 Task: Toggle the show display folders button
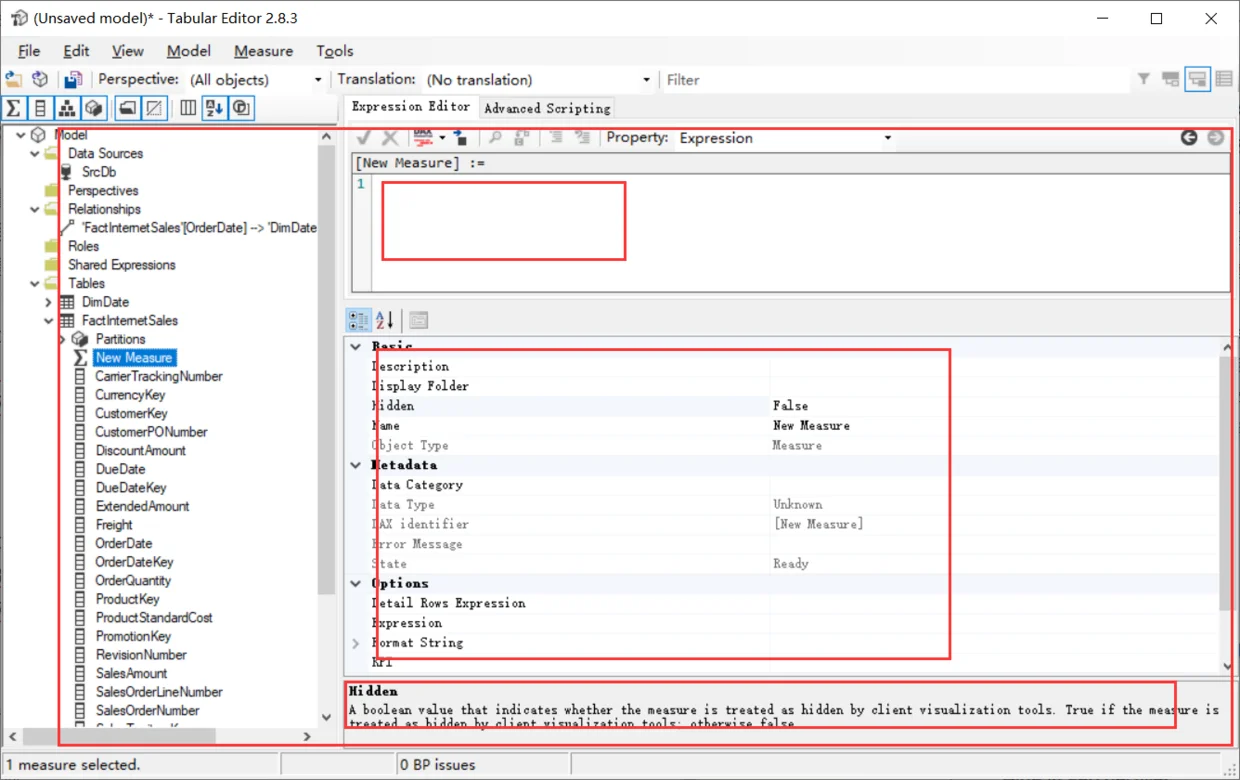[x=127, y=108]
